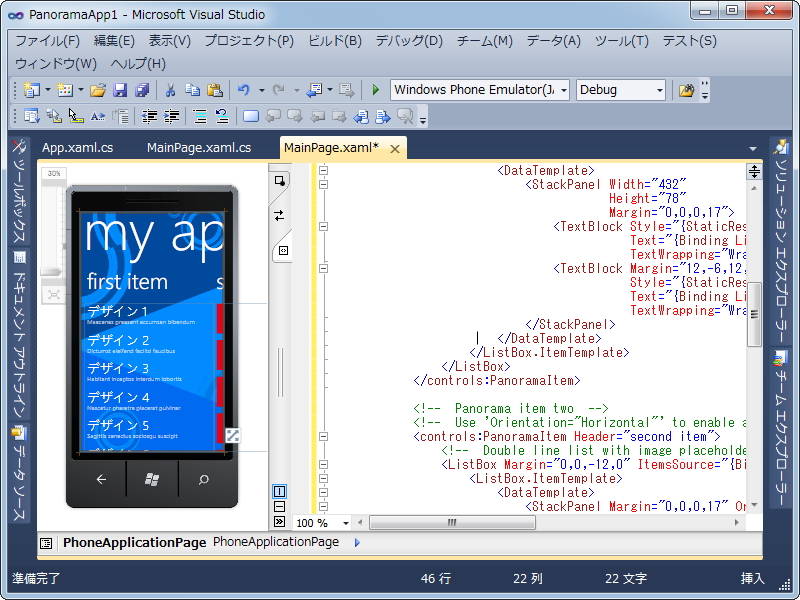Switch to vertical split view button
Screen dimensions: 800x600
[x=279, y=491]
